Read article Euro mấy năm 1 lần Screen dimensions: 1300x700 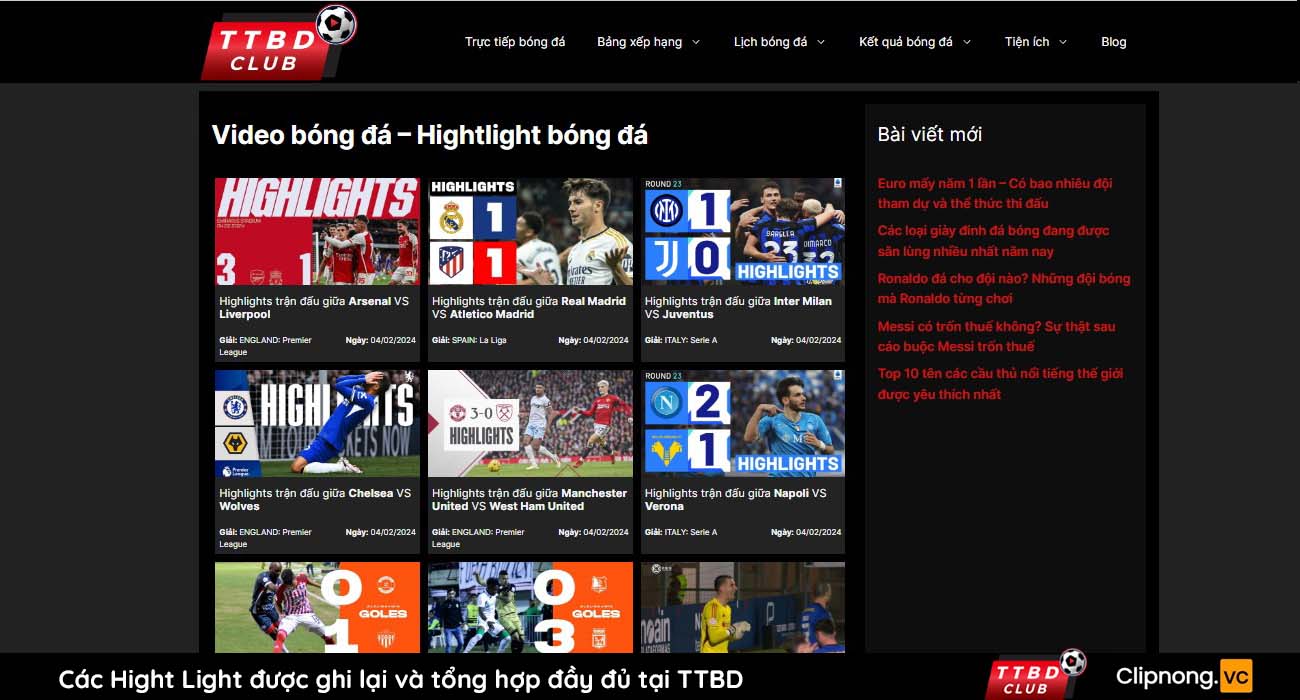(995, 193)
